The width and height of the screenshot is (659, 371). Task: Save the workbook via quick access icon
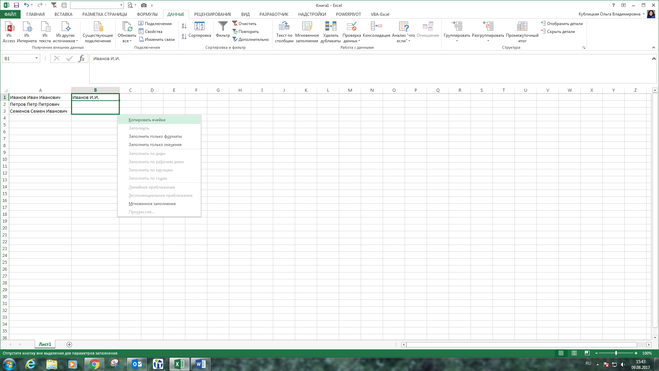click(x=16, y=5)
